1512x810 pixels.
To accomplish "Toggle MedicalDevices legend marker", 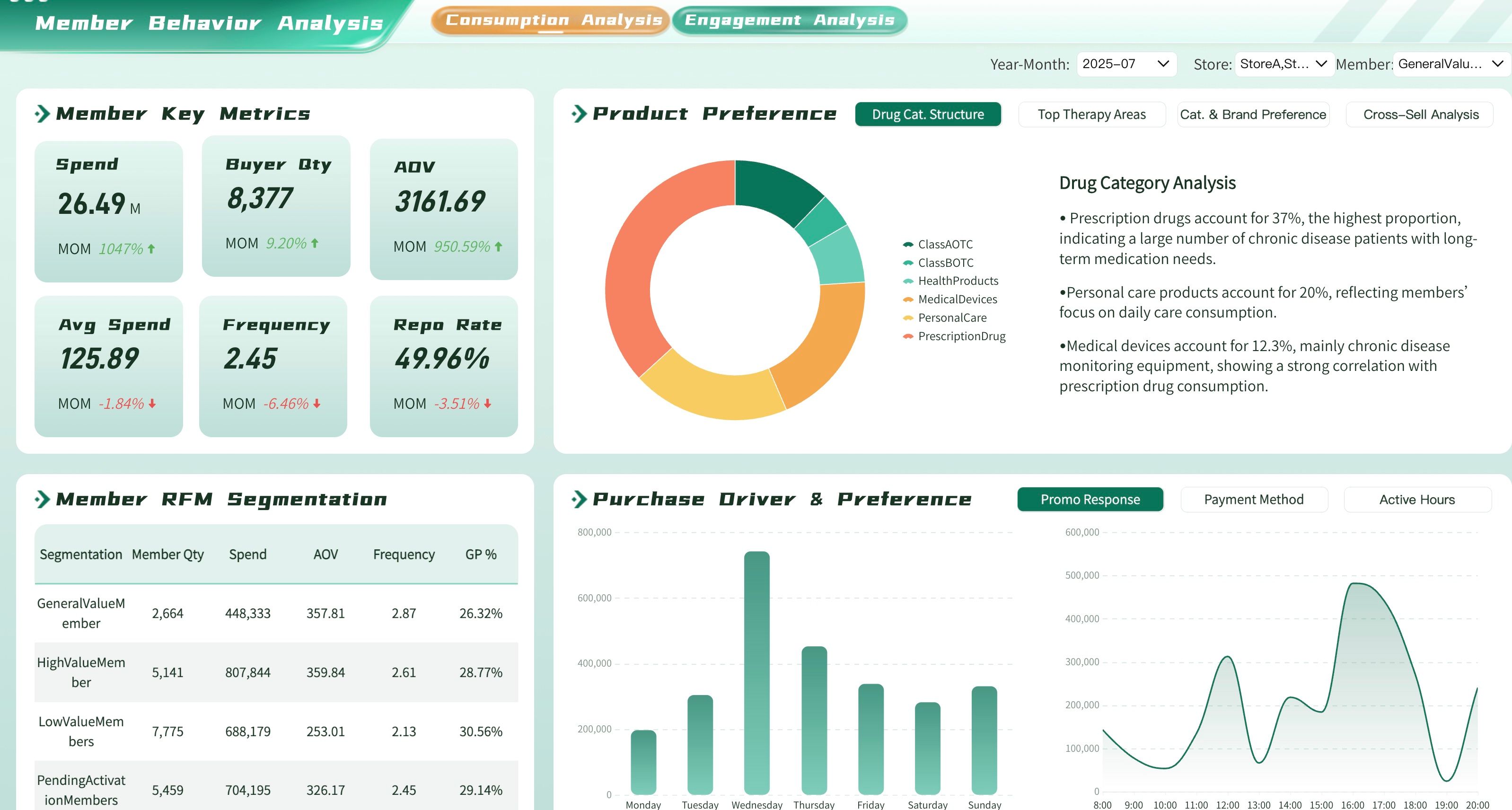I will pos(908,299).
